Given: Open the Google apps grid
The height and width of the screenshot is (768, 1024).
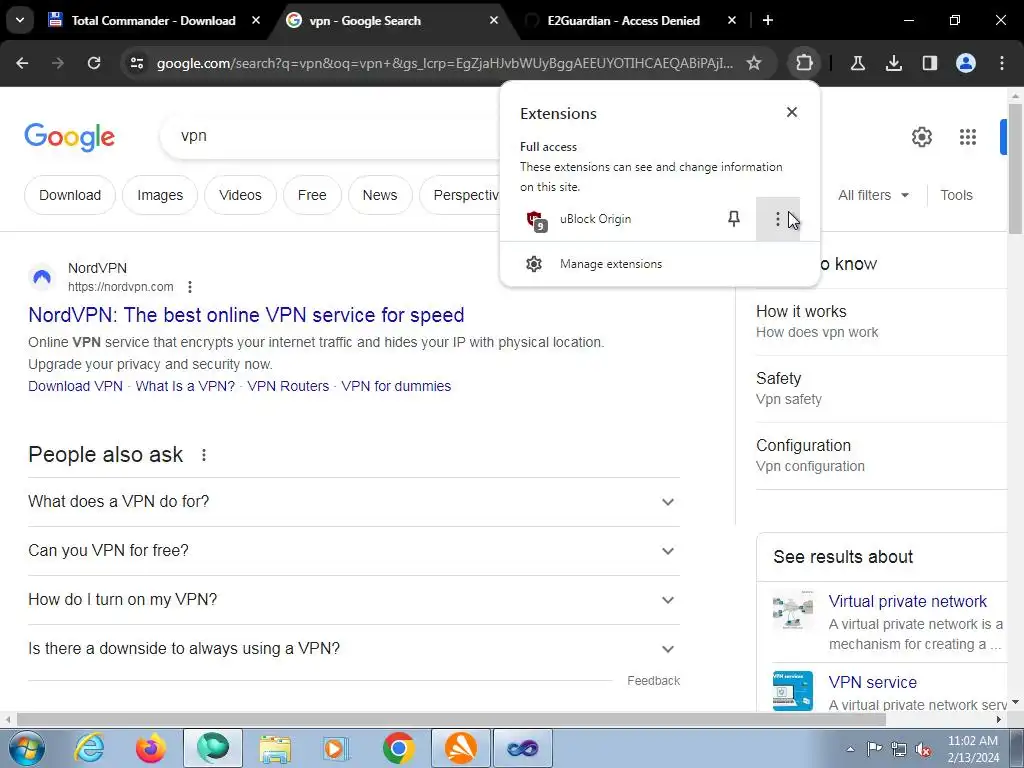Looking at the screenshot, I should pyautogui.click(x=968, y=137).
